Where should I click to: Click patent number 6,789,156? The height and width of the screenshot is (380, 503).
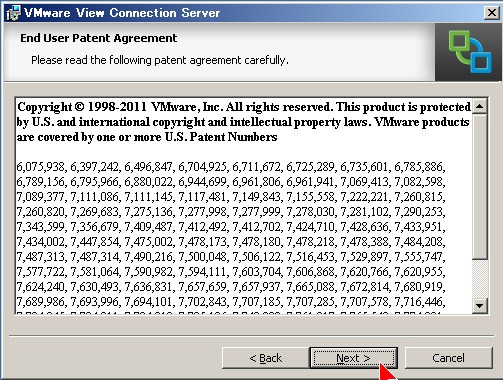[x=42, y=182]
